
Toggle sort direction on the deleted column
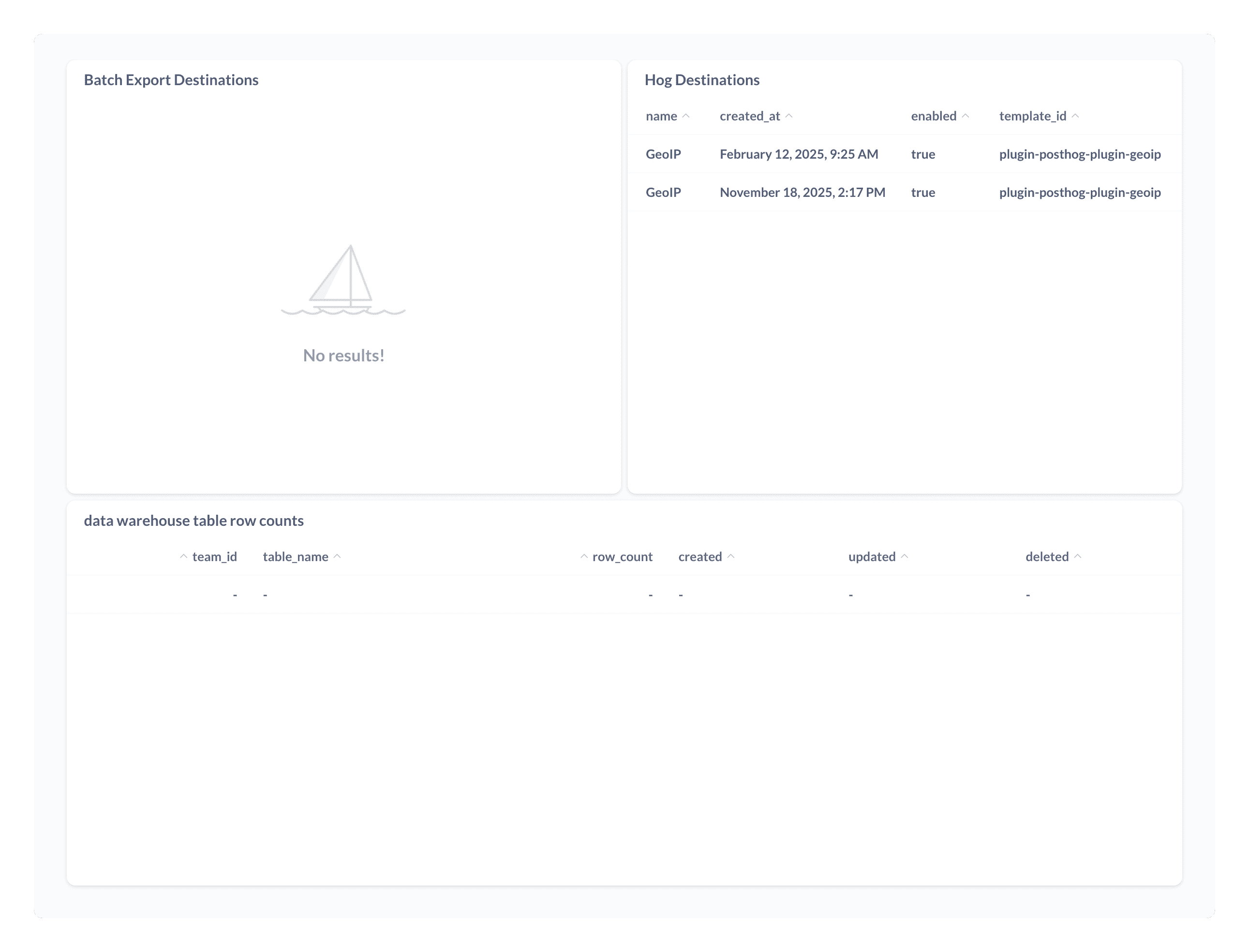pos(1047,556)
